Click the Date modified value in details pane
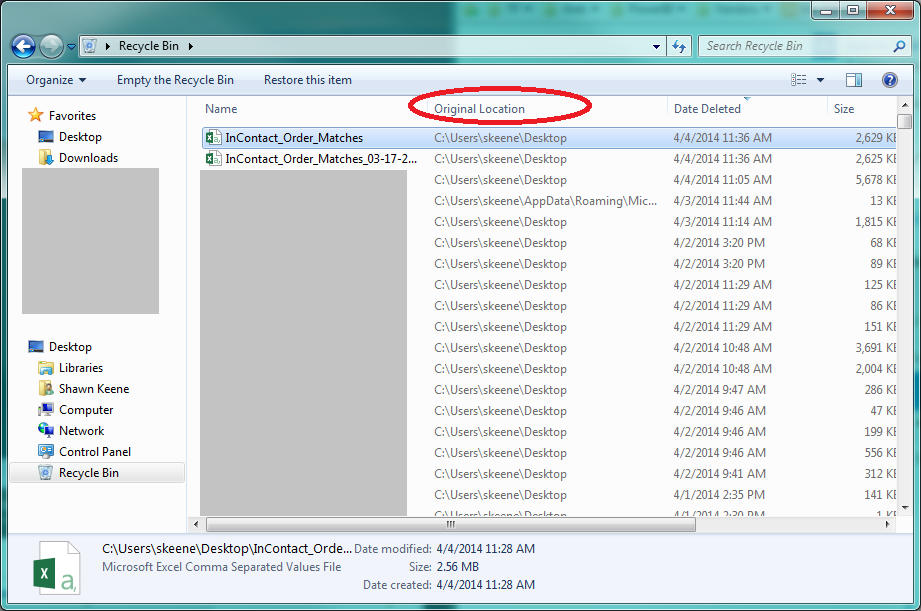Image resolution: width=921 pixels, height=611 pixels. [x=486, y=549]
